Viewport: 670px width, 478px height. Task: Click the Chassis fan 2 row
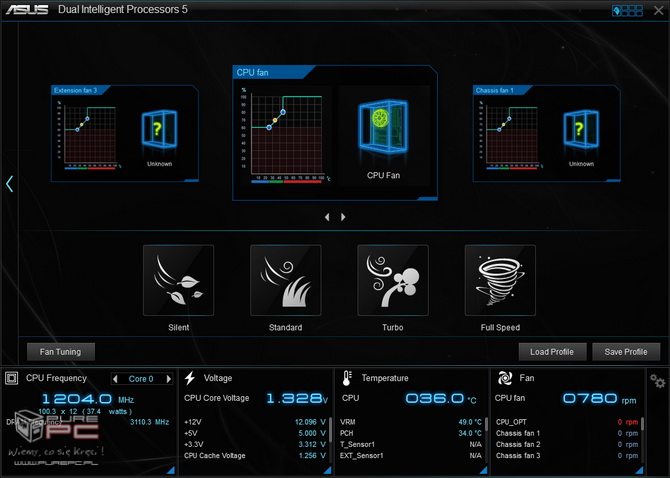pos(567,444)
